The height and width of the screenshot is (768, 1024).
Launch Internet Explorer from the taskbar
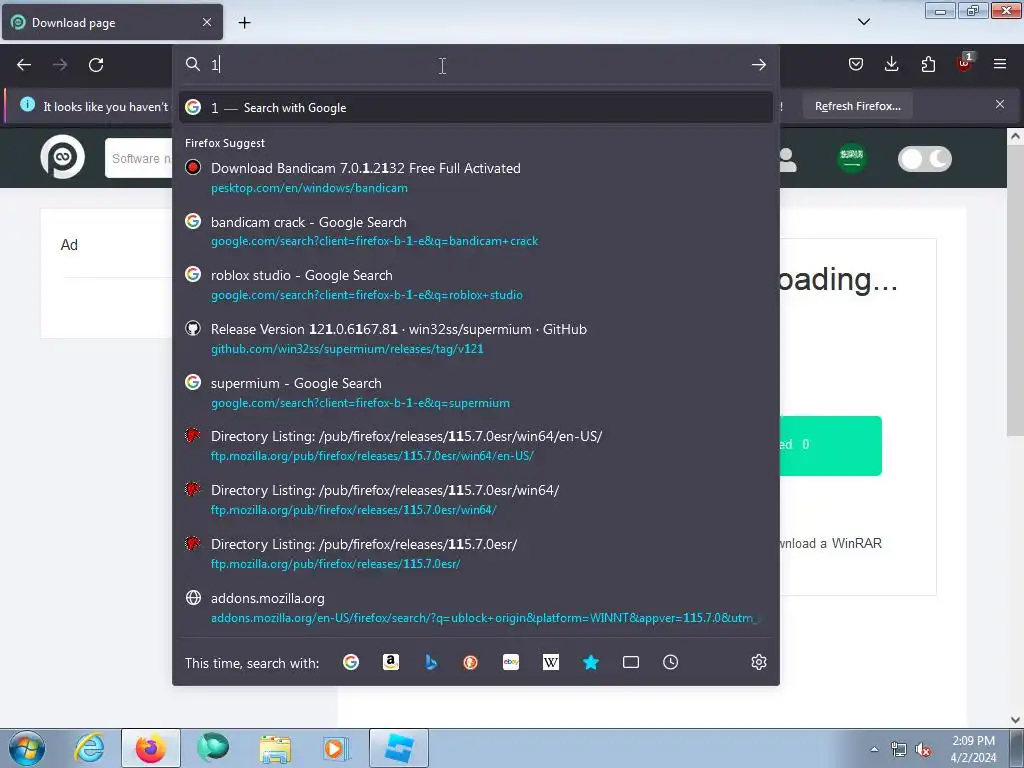click(89, 748)
